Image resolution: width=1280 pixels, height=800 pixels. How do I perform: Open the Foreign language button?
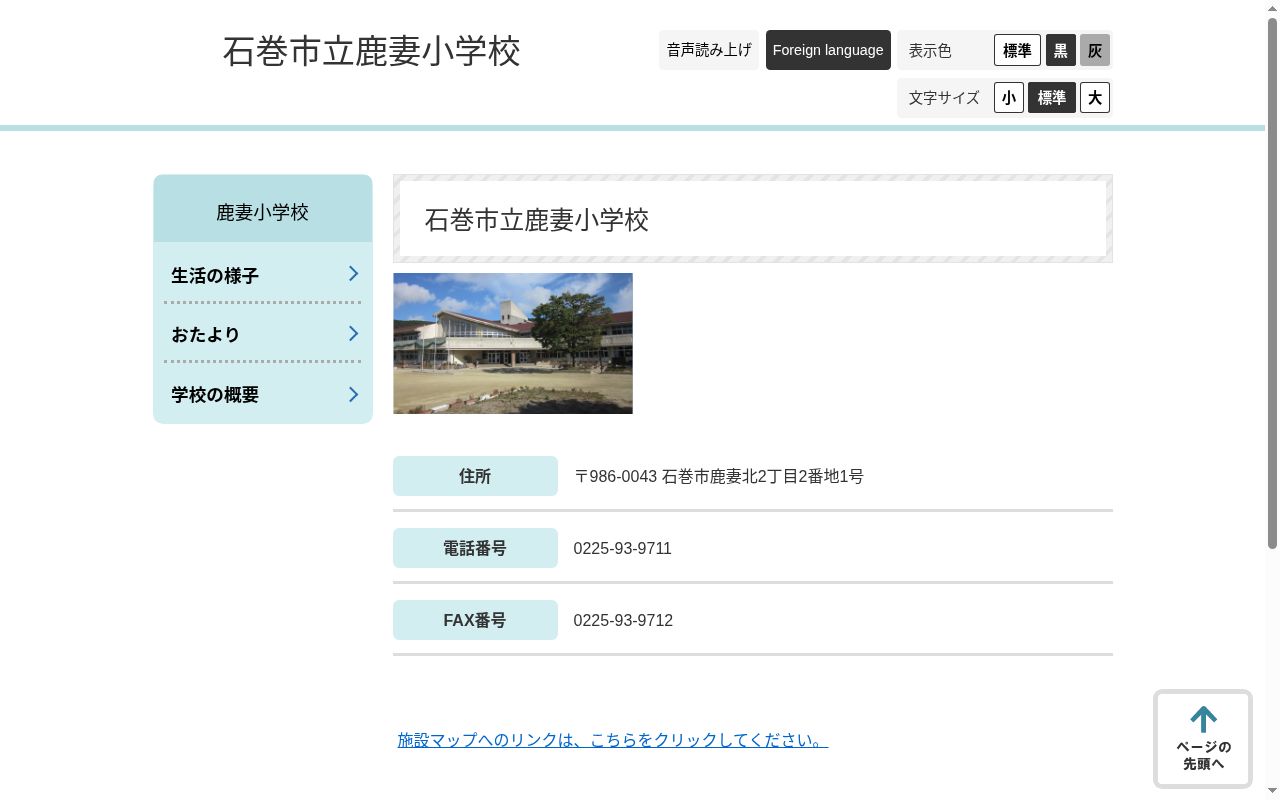828,50
